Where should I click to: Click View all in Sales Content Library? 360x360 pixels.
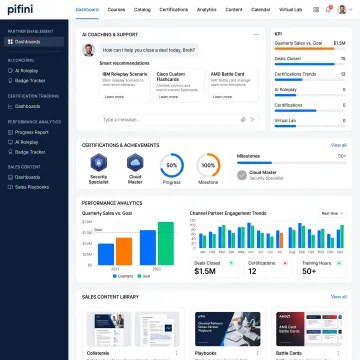pyautogui.click(x=339, y=297)
